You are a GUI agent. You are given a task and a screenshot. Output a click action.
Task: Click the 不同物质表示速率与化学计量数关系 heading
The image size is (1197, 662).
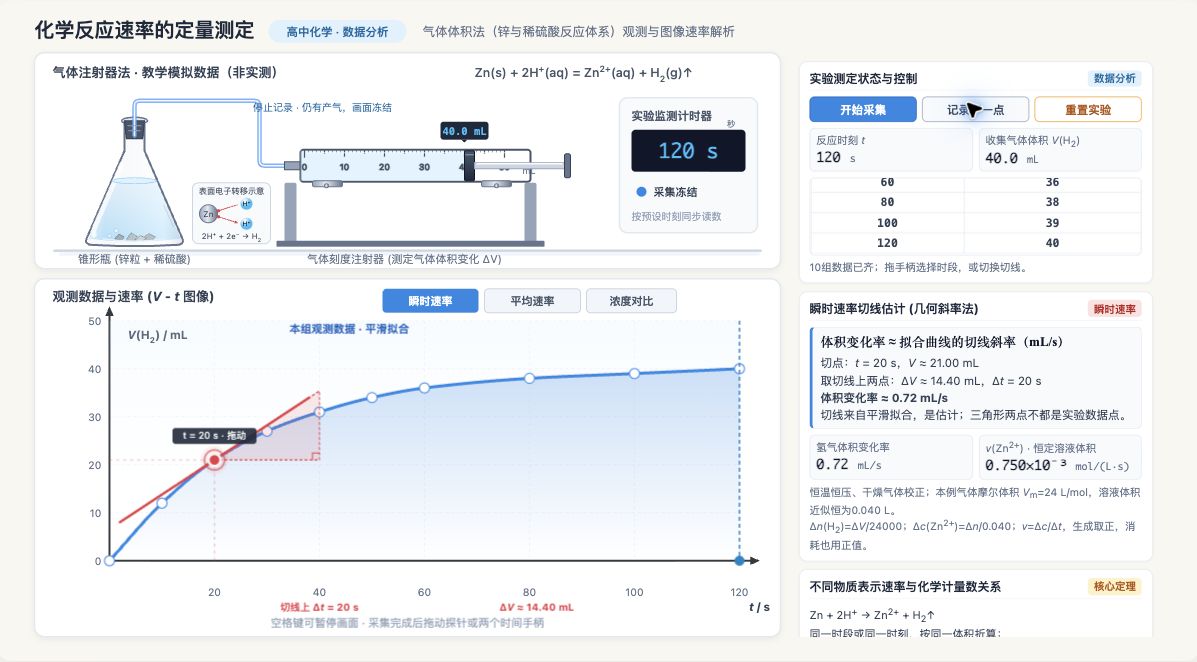pyautogui.click(x=905, y=586)
